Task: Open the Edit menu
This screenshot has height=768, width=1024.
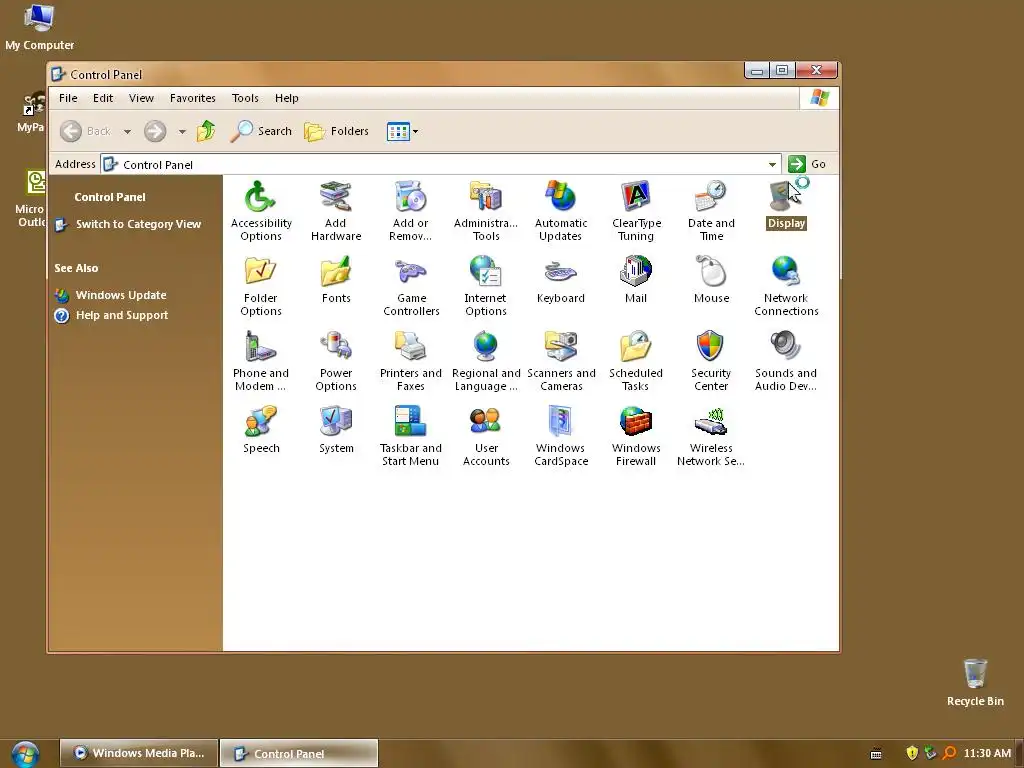Action: pyautogui.click(x=103, y=98)
